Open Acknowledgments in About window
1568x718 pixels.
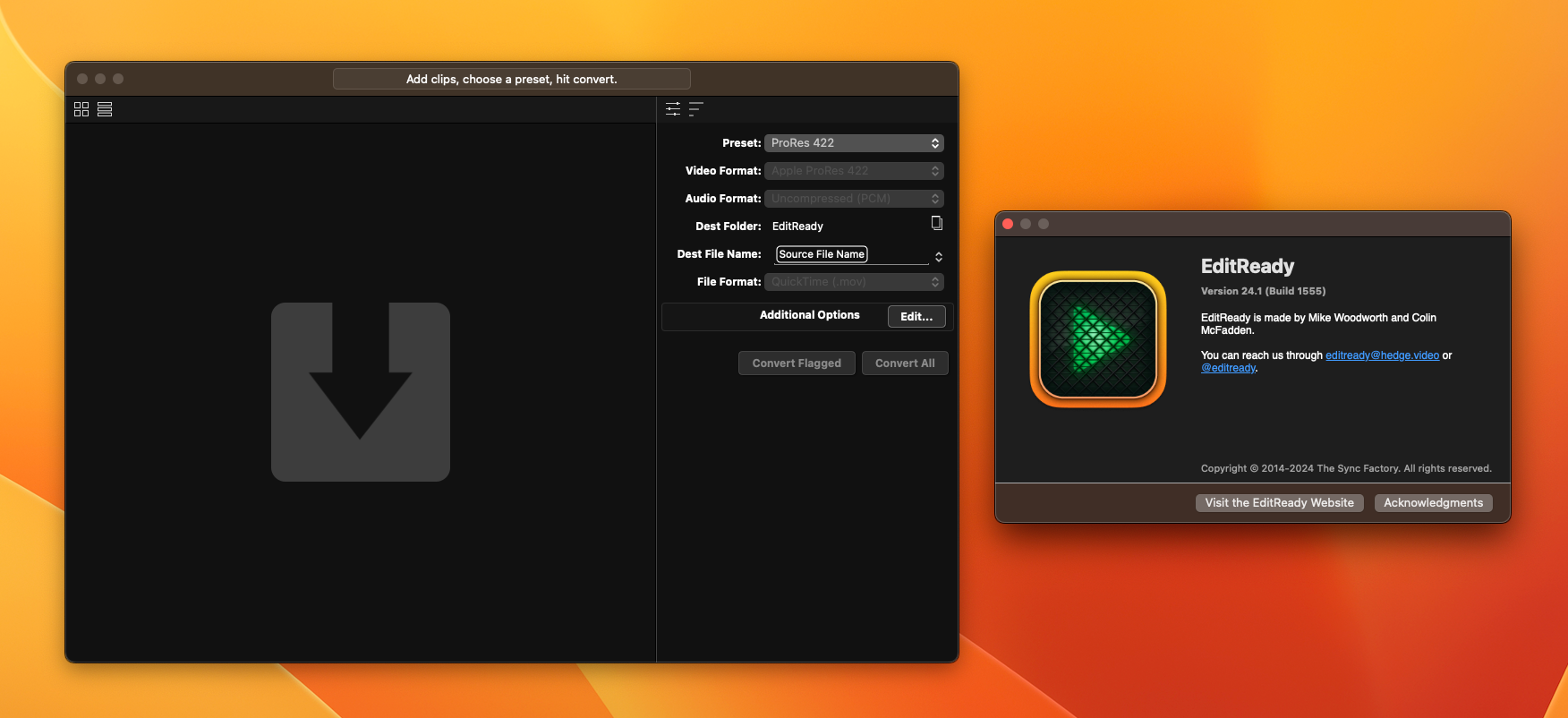[x=1433, y=503]
